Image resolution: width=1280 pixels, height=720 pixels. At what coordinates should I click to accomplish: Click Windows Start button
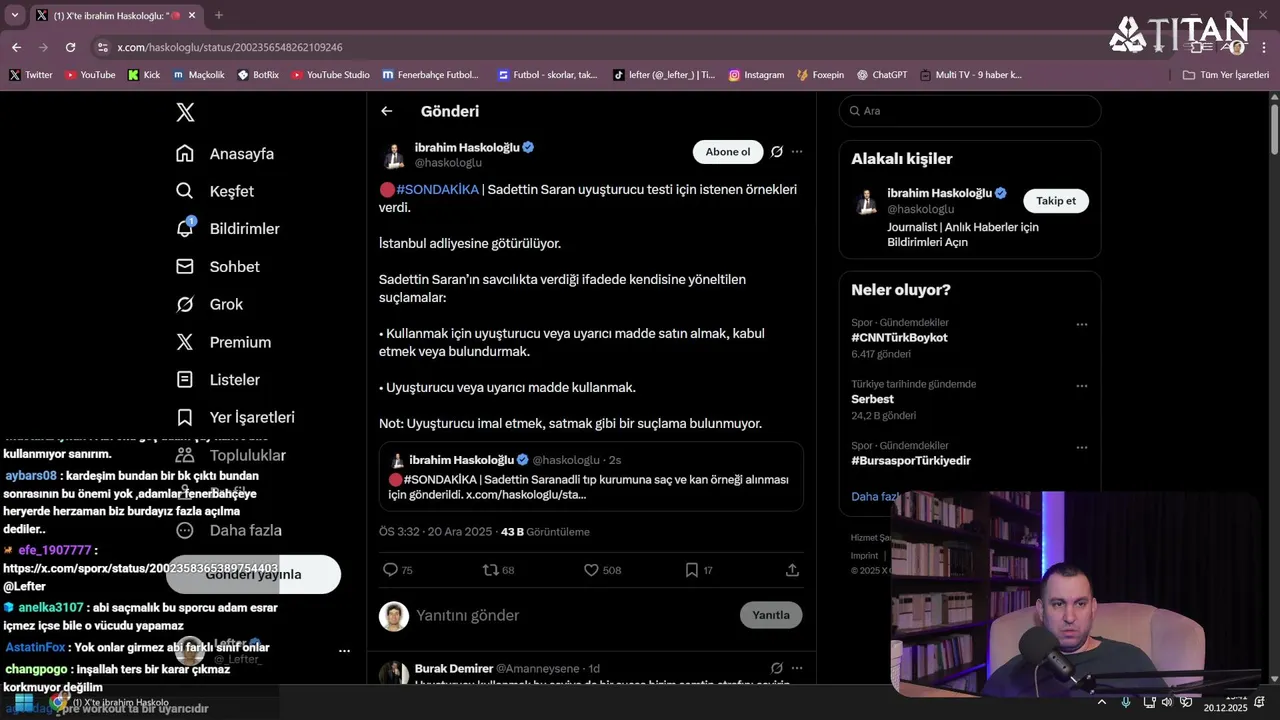[24, 703]
